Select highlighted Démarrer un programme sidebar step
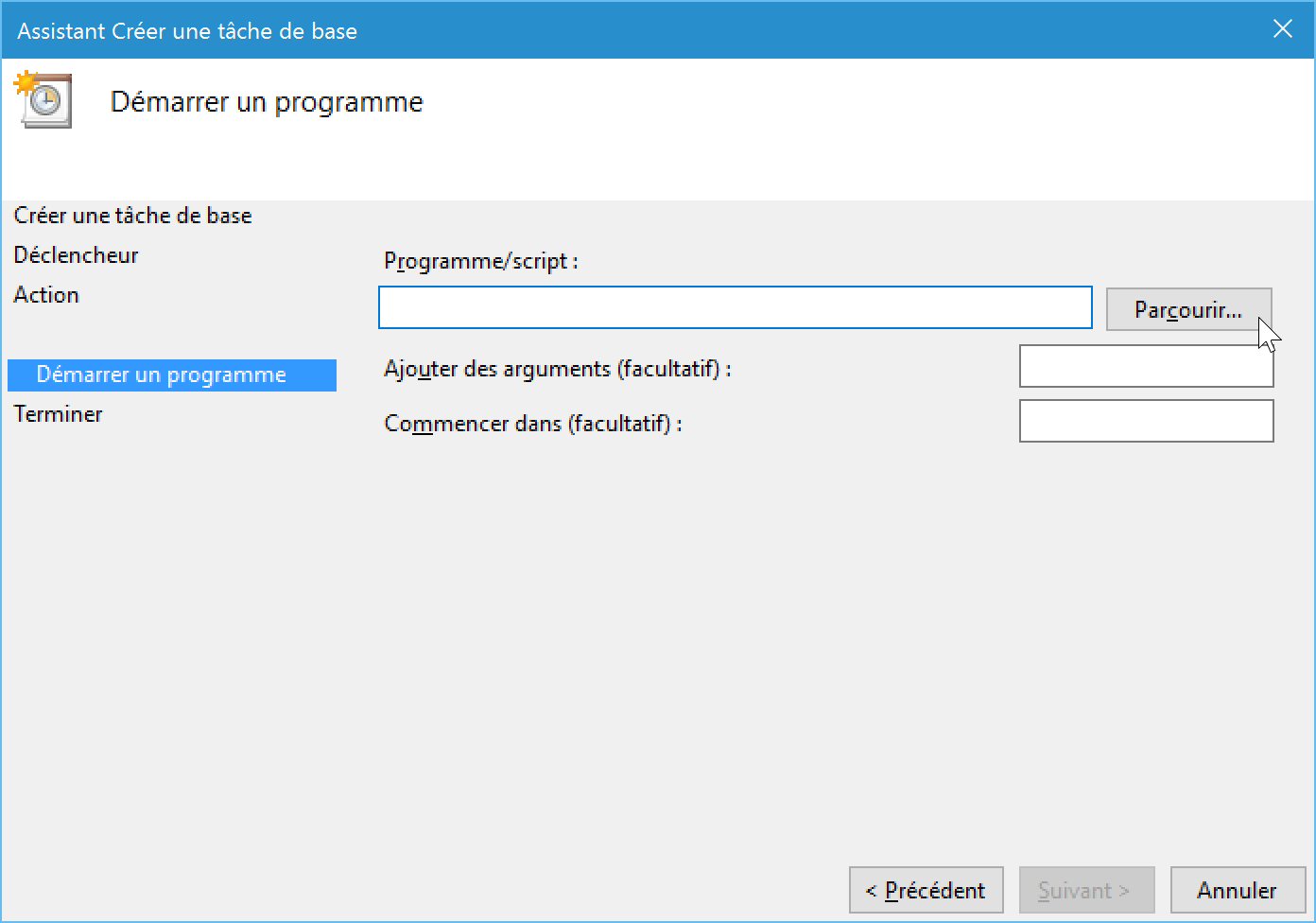1316x923 pixels. point(171,374)
